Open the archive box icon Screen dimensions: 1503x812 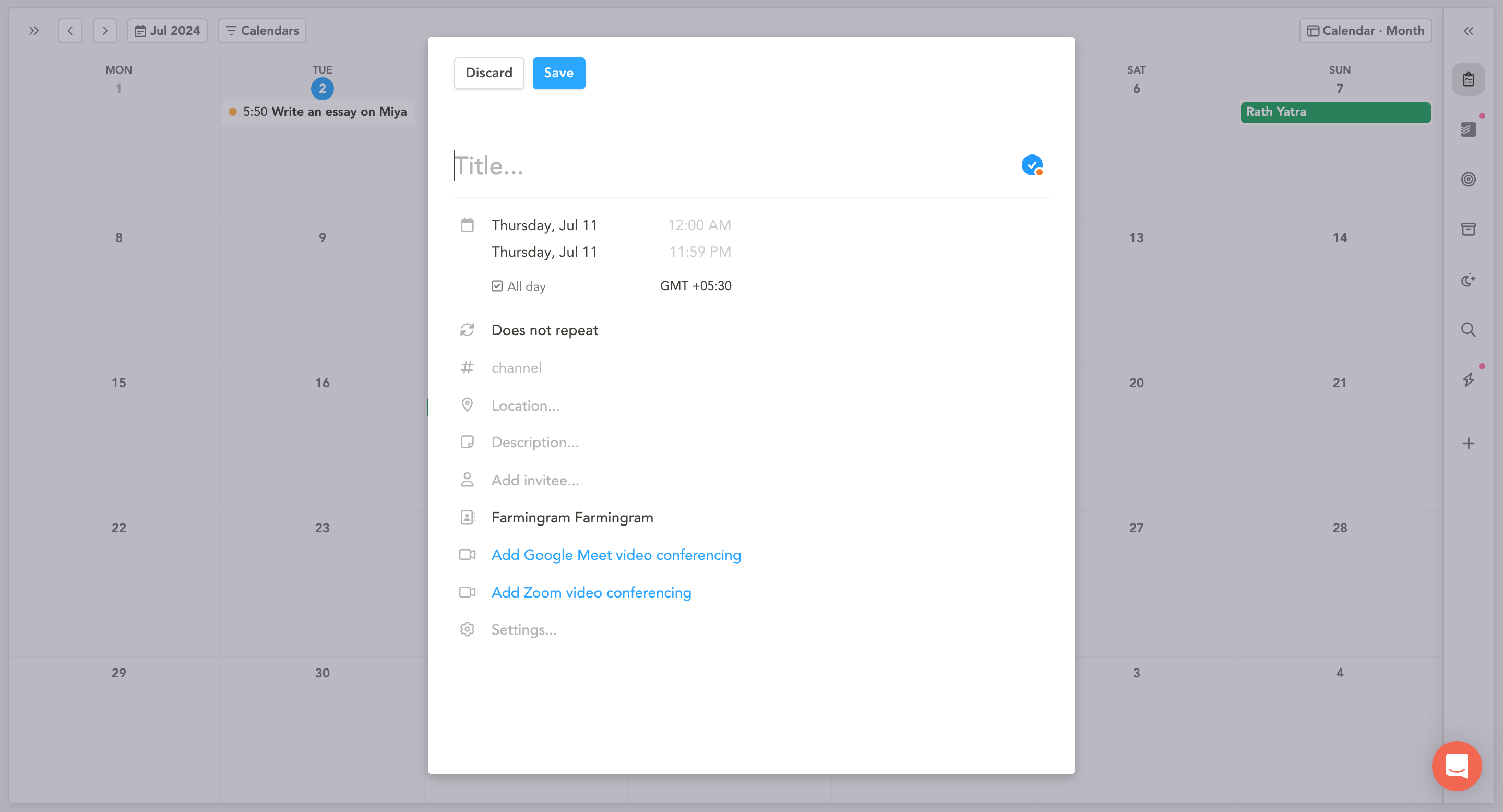coord(1469,229)
